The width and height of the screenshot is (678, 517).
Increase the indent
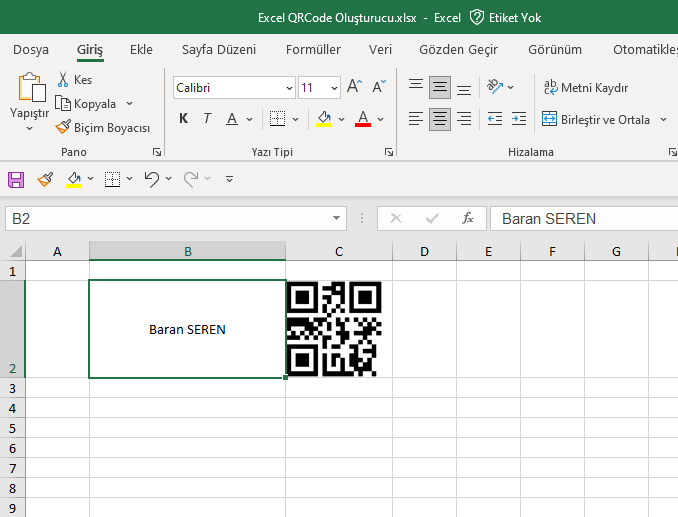pos(519,119)
